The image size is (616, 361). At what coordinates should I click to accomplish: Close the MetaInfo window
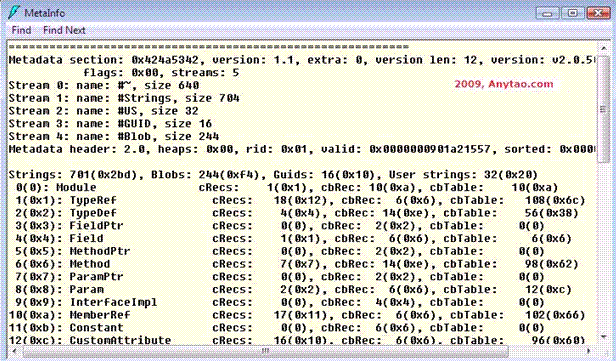click(x=598, y=13)
